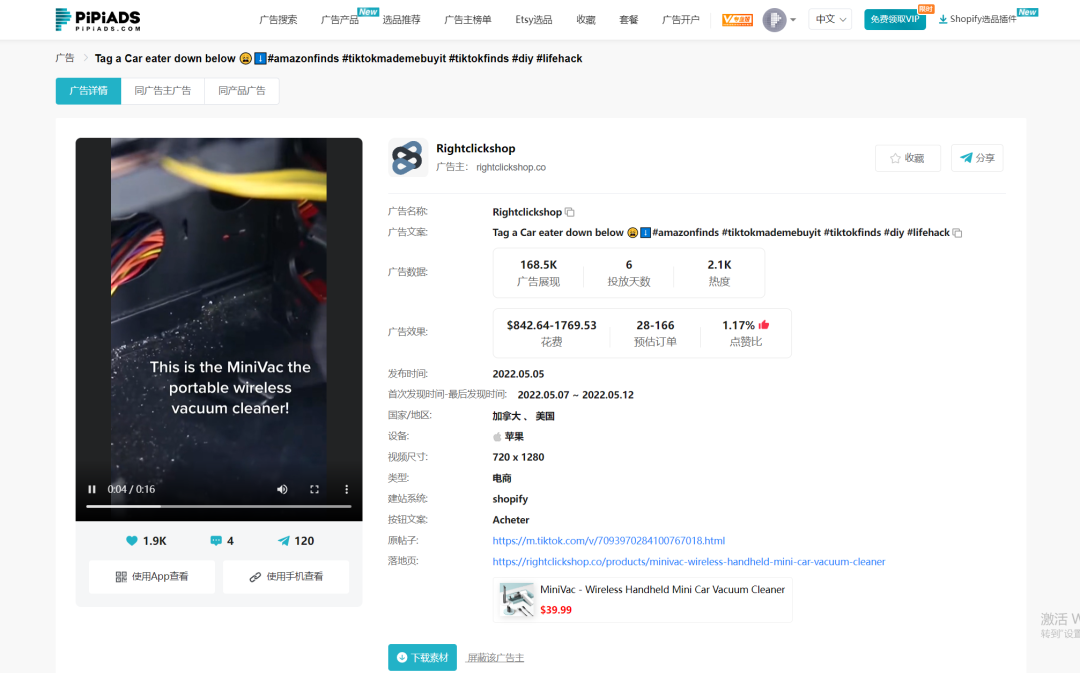Open 套餐 in the navigation
This screenshot has height=673, width=1080.
point(628,19)
